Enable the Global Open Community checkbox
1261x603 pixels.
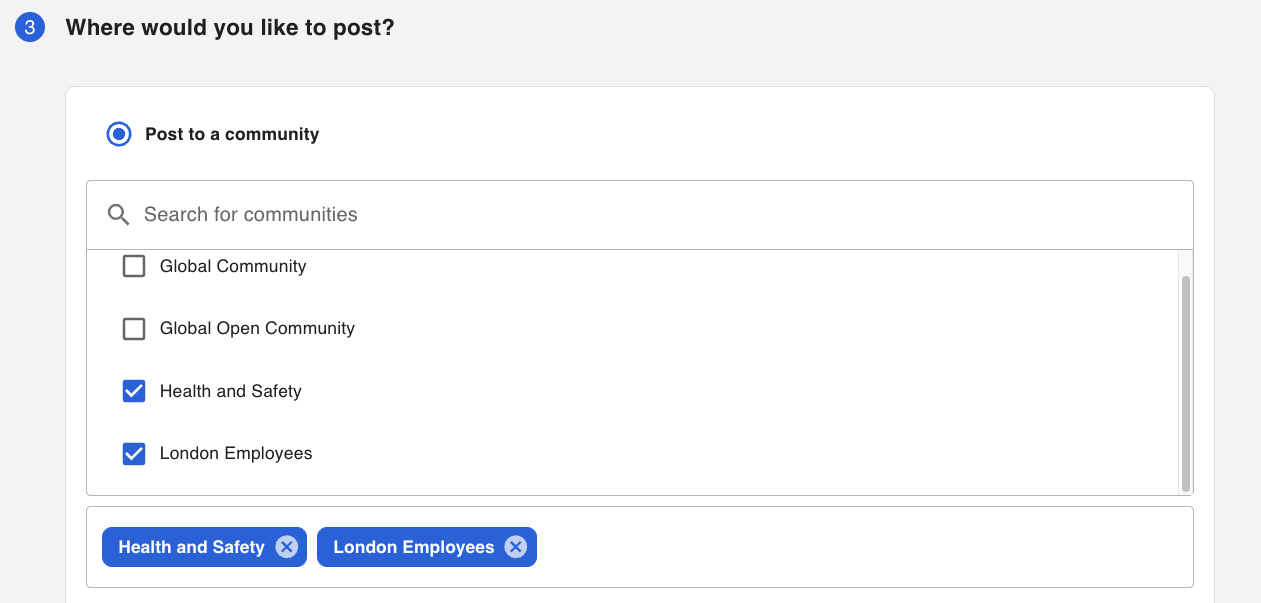(x=134, y=328)
